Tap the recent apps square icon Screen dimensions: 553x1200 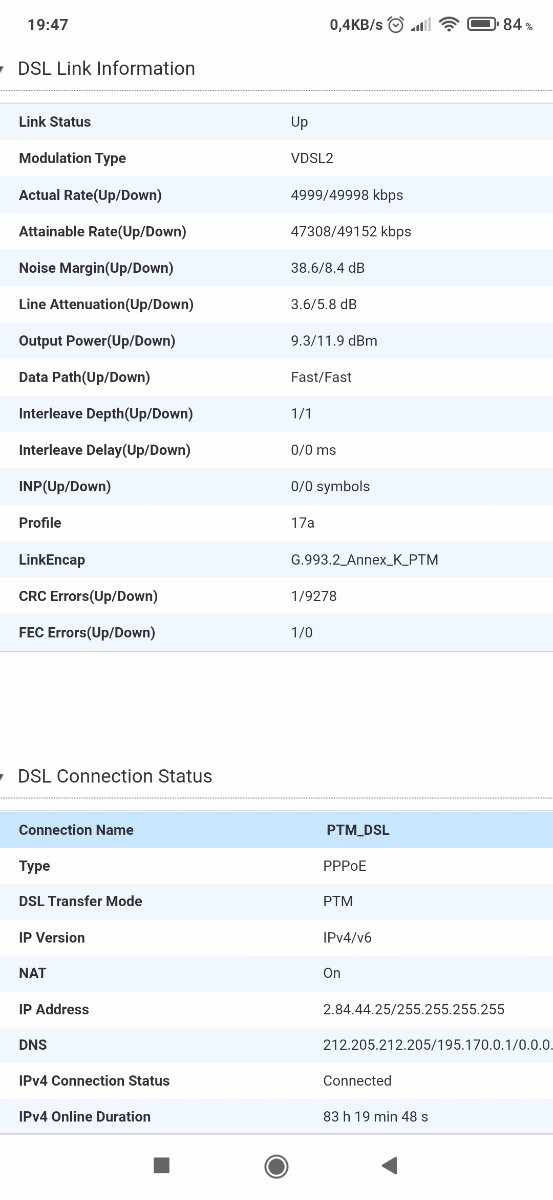tap(161, 1165)
